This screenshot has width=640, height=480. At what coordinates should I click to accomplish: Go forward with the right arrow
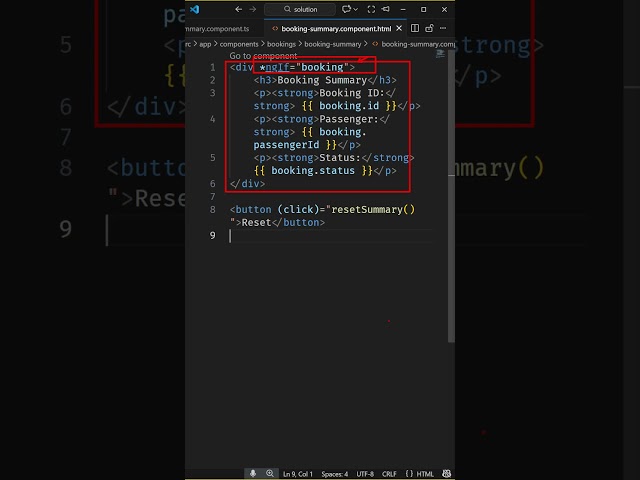(253, 9)
